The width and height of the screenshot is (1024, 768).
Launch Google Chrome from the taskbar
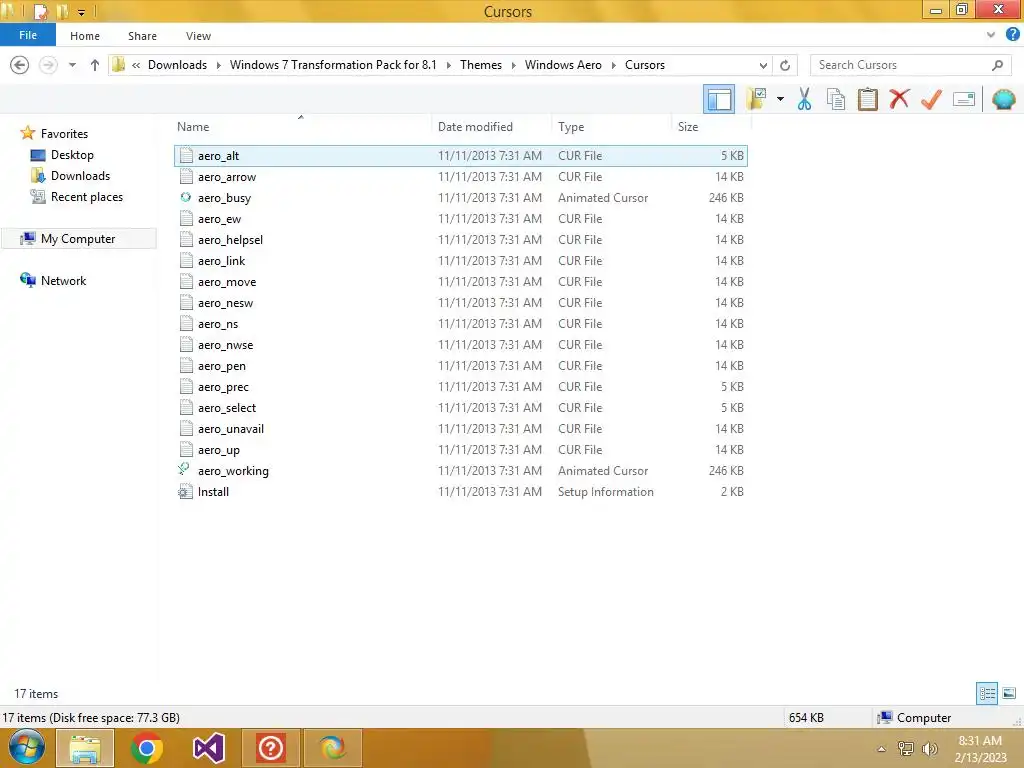(146, 748)
